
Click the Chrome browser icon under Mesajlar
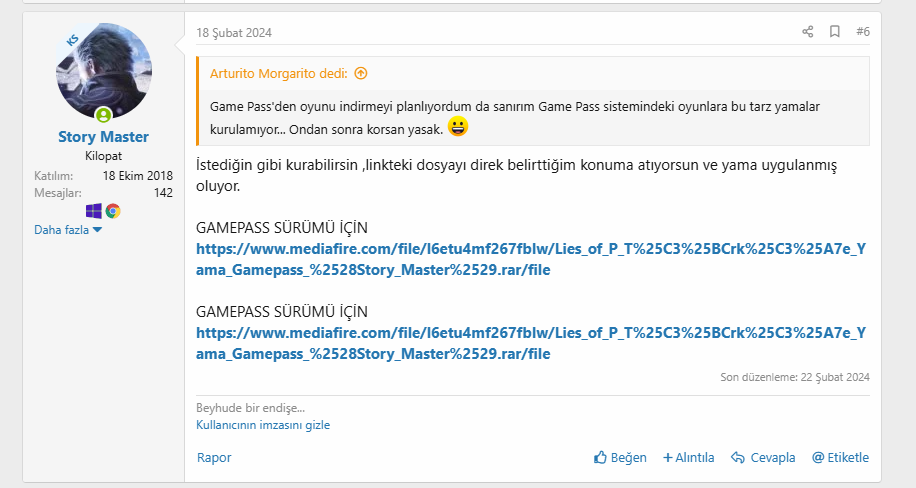pyautogui.click(x=113, y=211)
